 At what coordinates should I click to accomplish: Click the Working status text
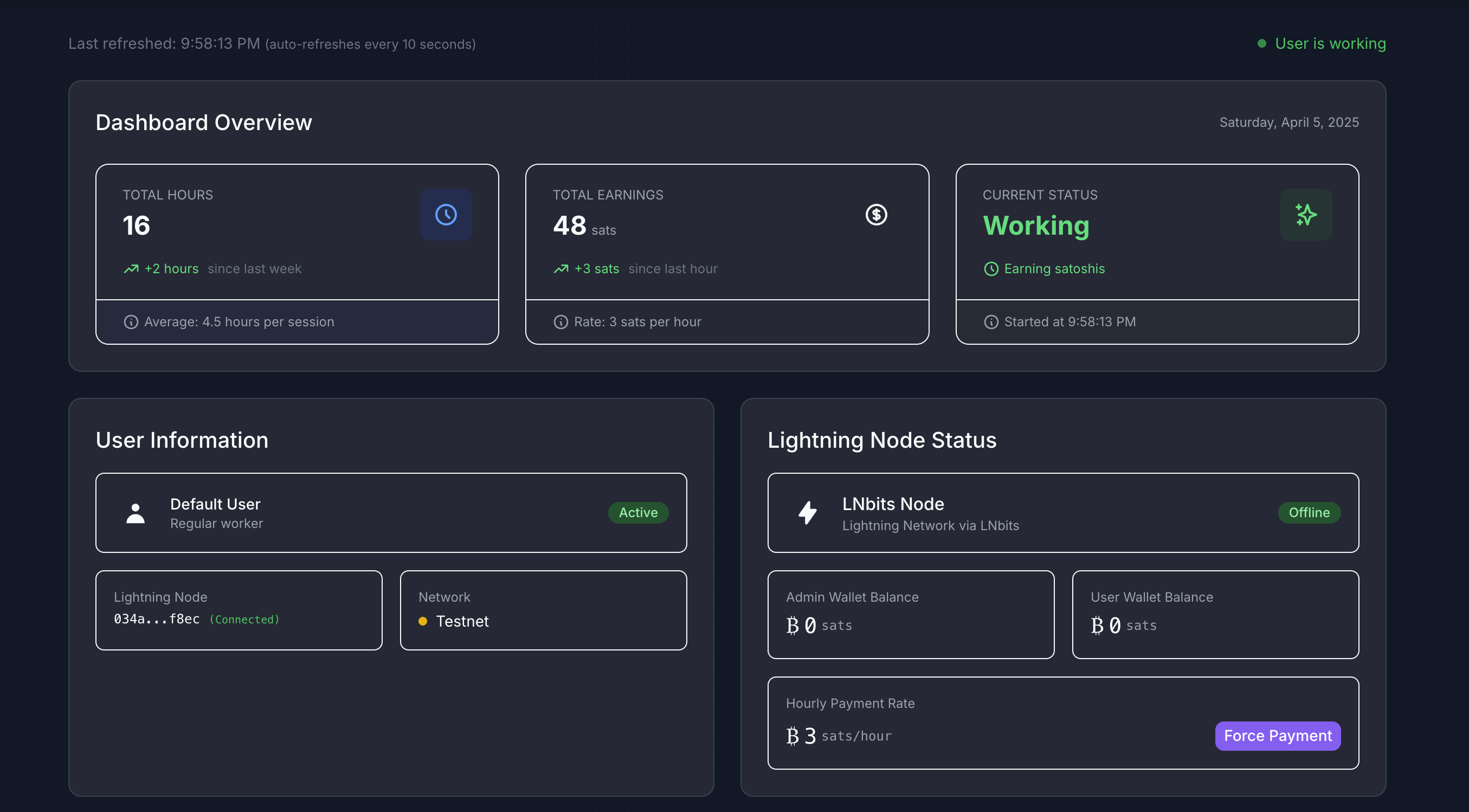click(x=1035, y=226)
